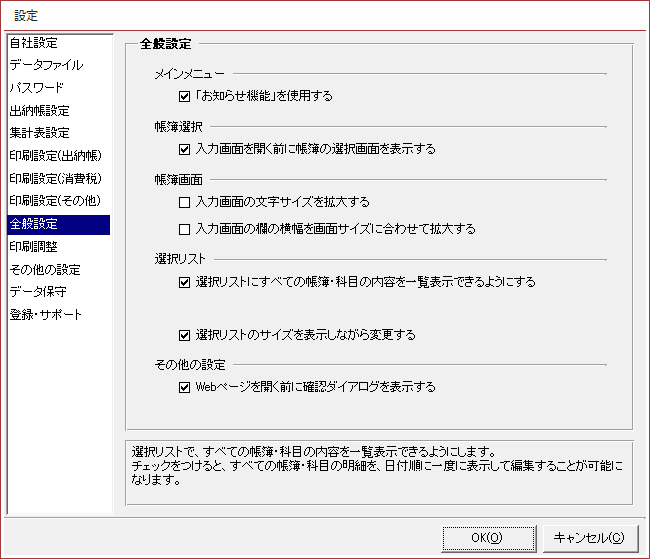Screen dimensions: 650x559
Task: Select パスワード in the left list
Action: (x=37, y=88)
